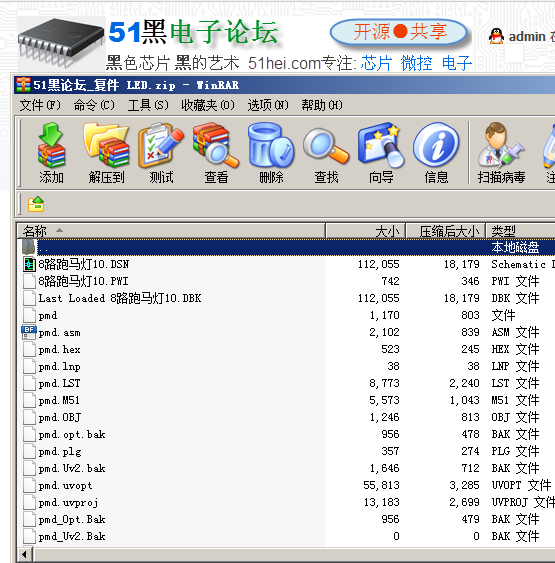Follow the 微控 link in the banner
Viewport: 555px width, 563px height.
click(416, 63)
